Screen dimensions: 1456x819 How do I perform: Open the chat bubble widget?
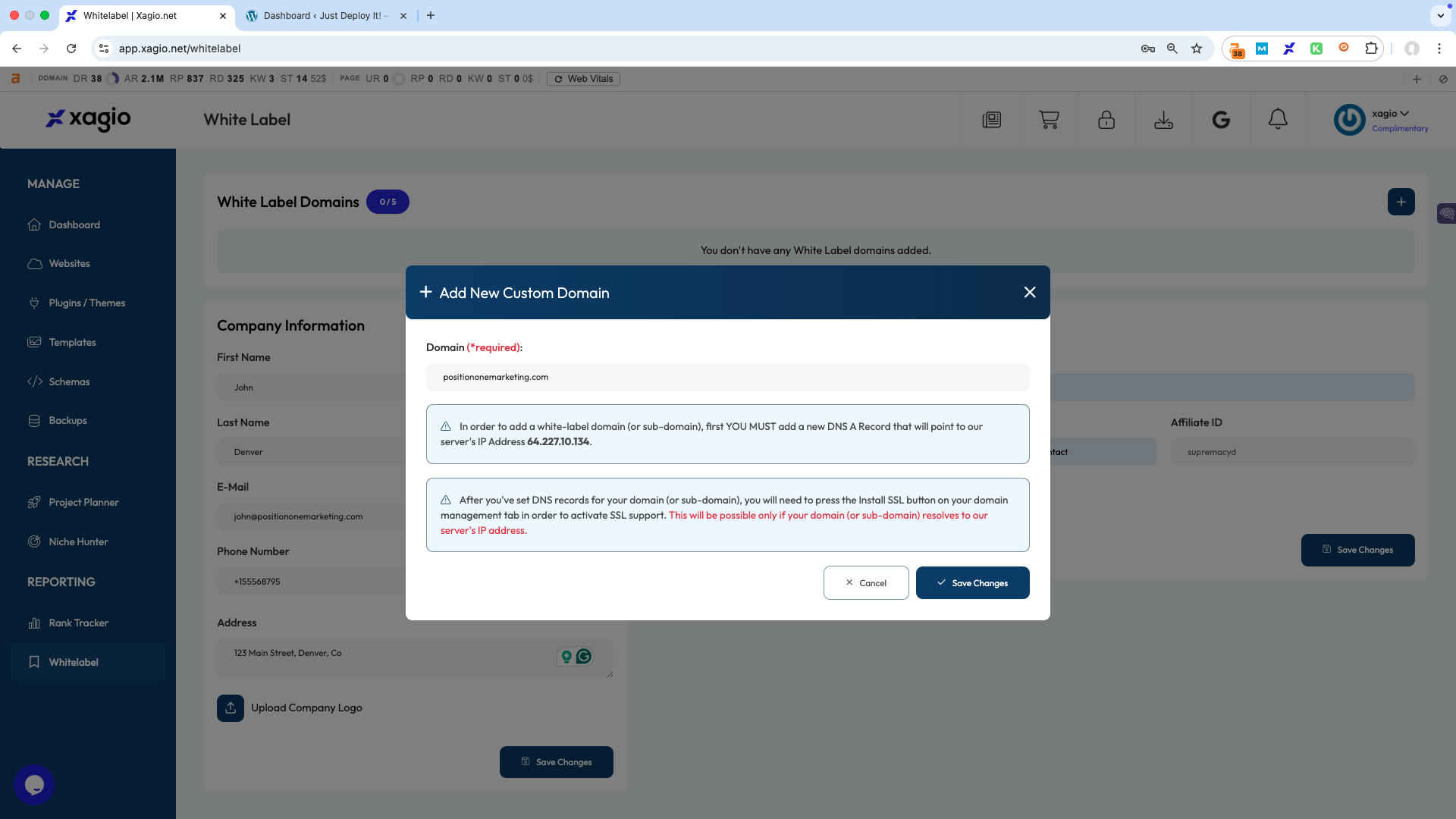click(34, 785)
